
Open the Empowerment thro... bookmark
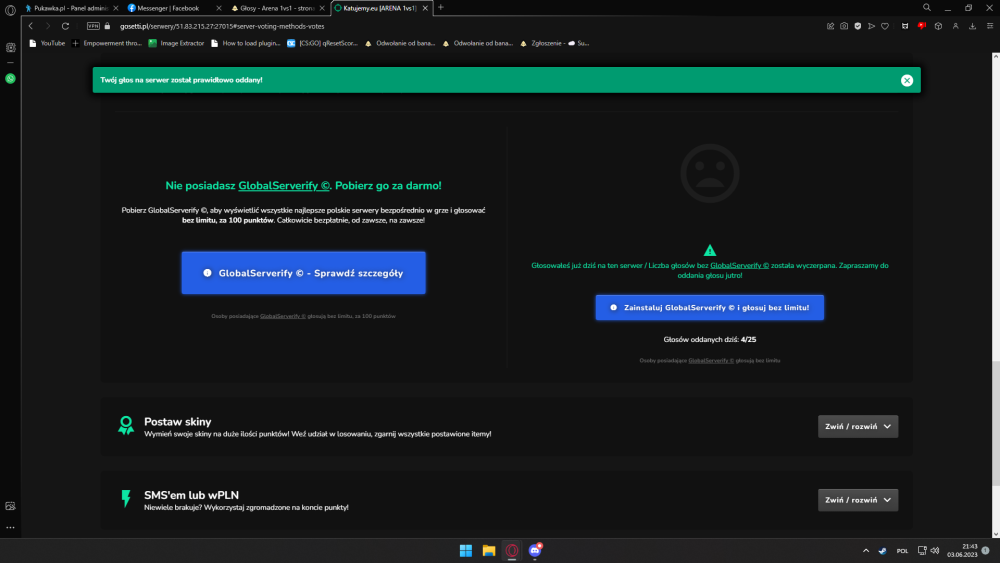point(107,43)
